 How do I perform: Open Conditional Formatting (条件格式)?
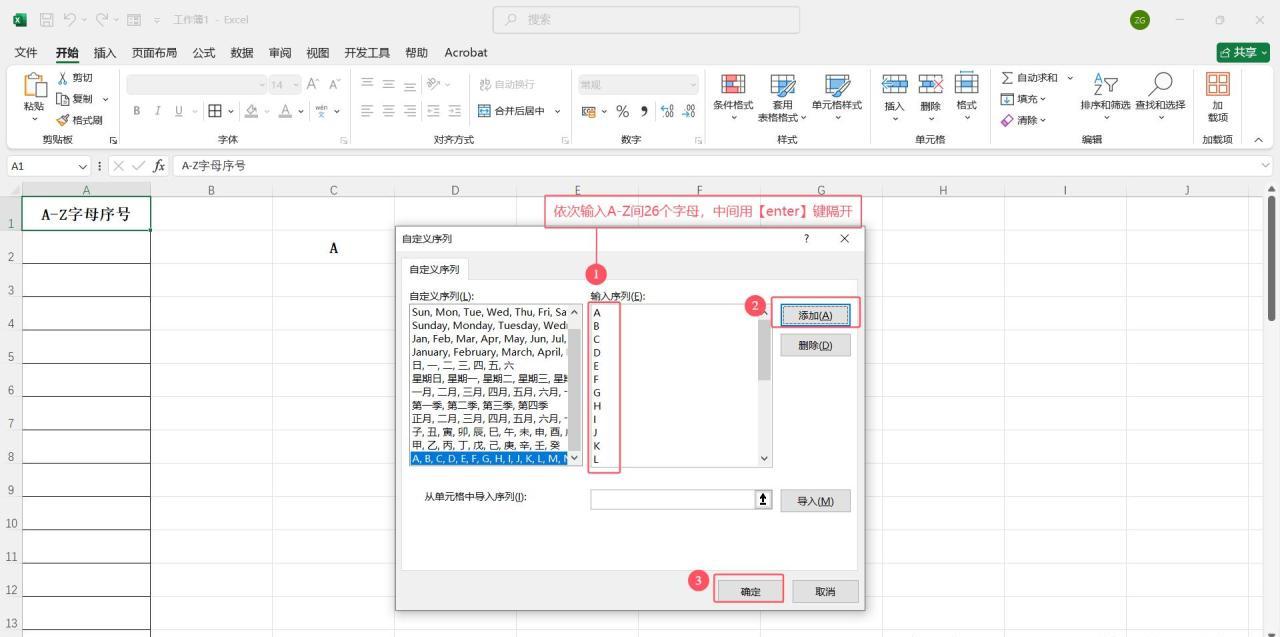pyautogui.click(x=733, y=97)
